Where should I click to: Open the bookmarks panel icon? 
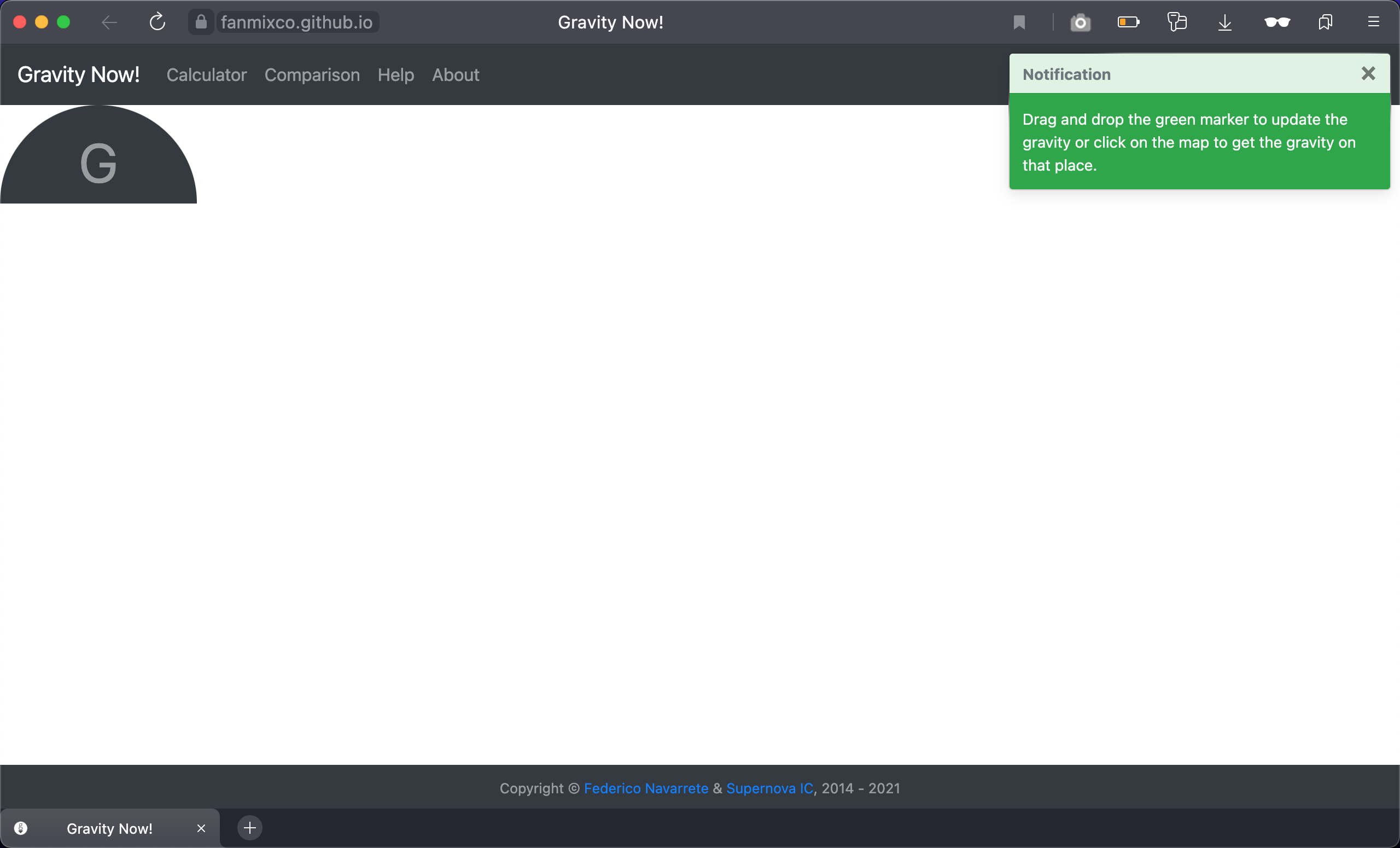click(x=1325, y=22)
